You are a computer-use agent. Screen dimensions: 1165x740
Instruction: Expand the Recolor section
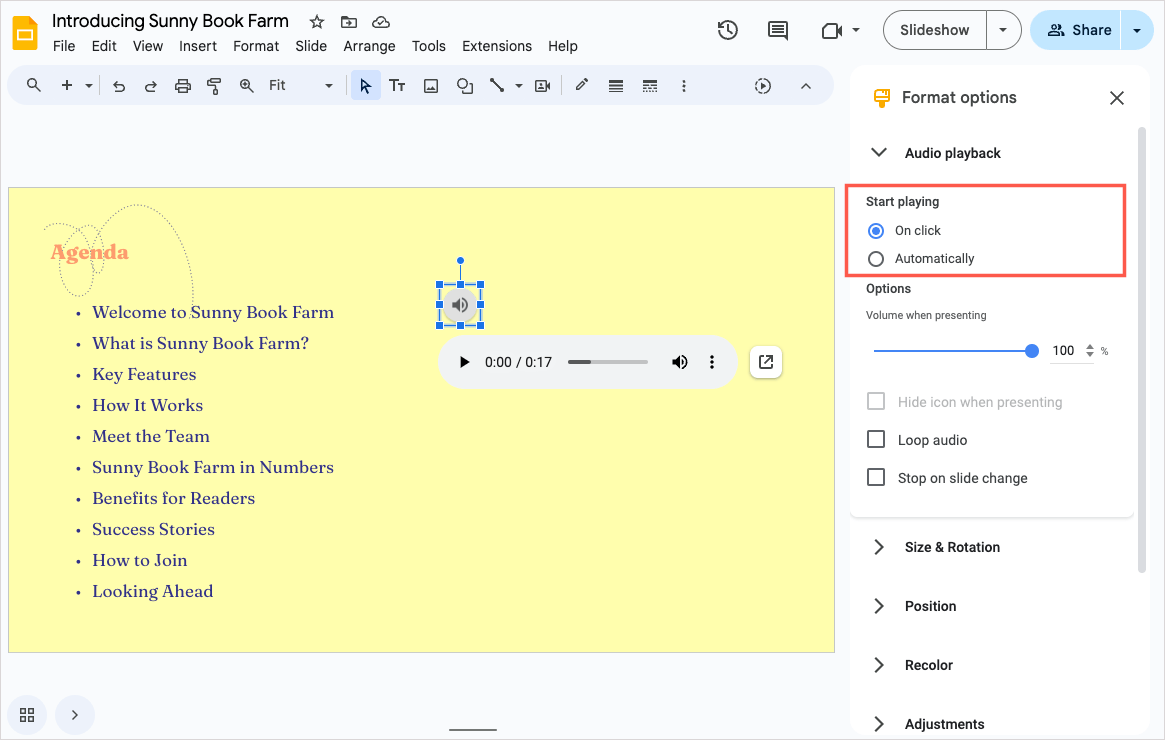(x=879, y=665)
